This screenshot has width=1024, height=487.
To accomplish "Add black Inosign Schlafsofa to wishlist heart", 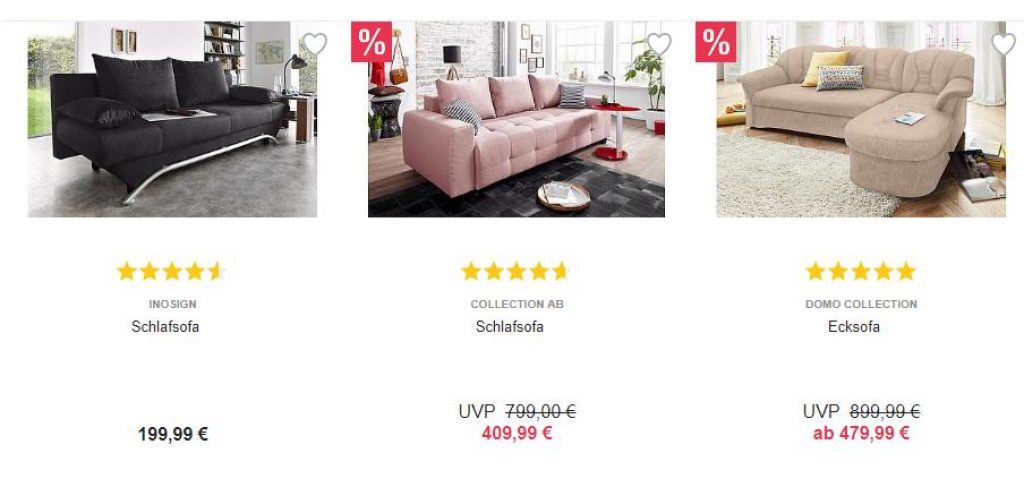I will point(315,44).
